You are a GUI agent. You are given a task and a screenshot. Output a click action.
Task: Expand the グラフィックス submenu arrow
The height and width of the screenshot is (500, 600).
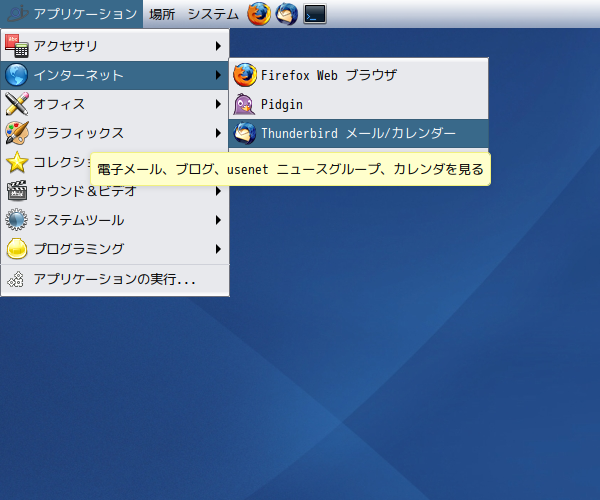218,133
